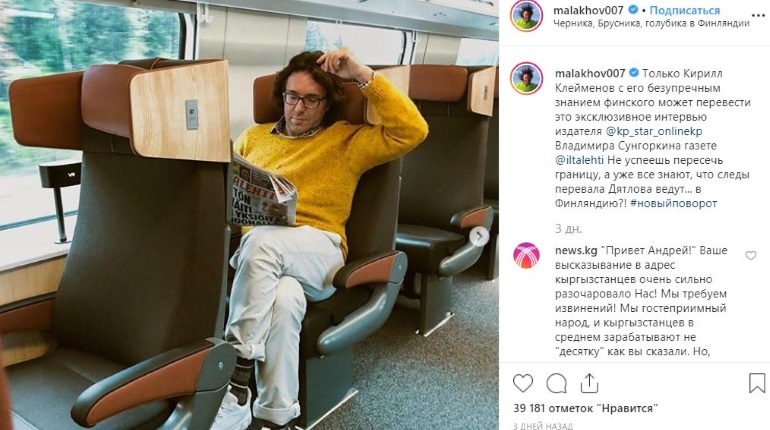Open comments with the speech bubble icon

point(556,383)
